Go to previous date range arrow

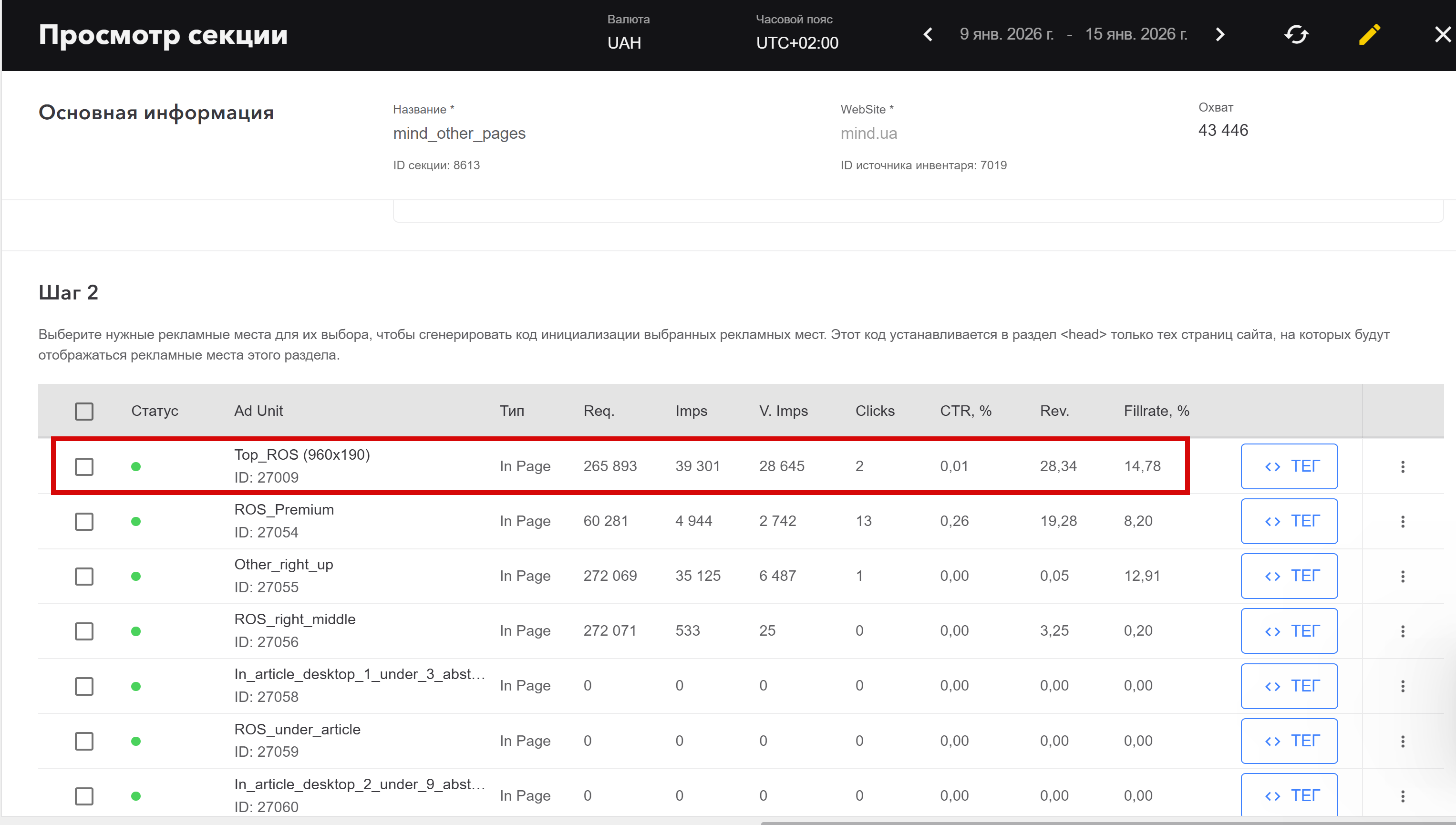point(928,34)
